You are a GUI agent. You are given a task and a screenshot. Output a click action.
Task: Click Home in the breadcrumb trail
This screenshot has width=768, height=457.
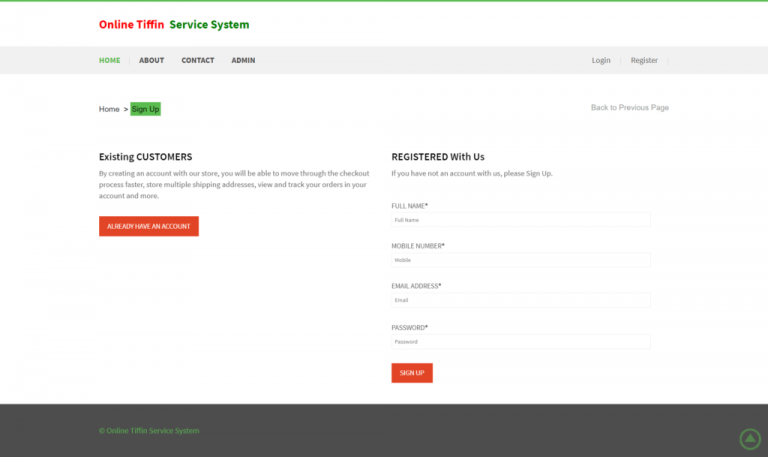pyautogui.click(x=109, y=109)
